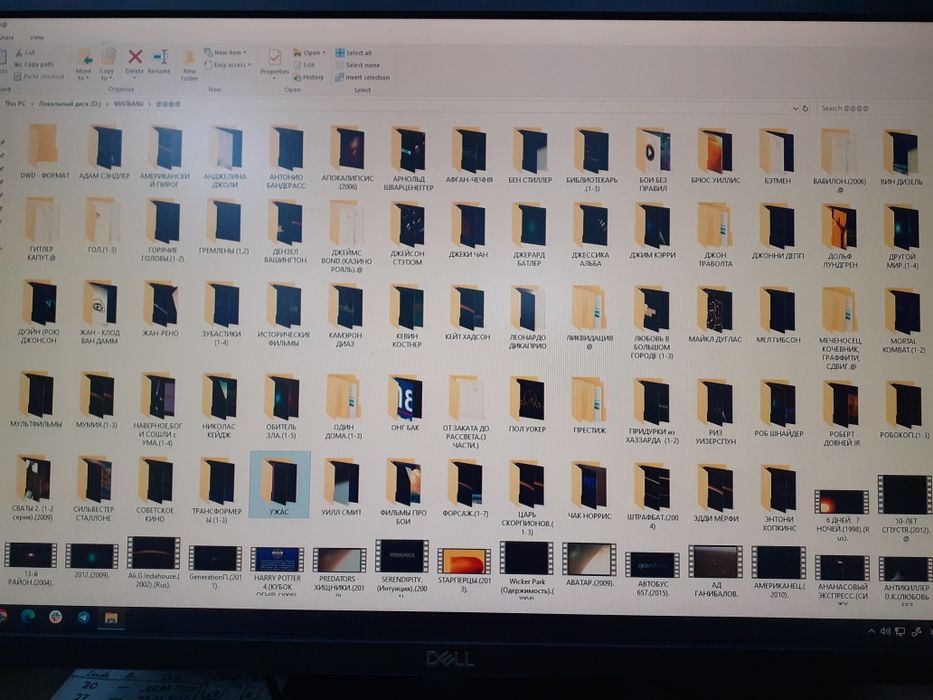
Task: Select the ДЖЕКИ ЧАН folder
Action: point(468,230)
